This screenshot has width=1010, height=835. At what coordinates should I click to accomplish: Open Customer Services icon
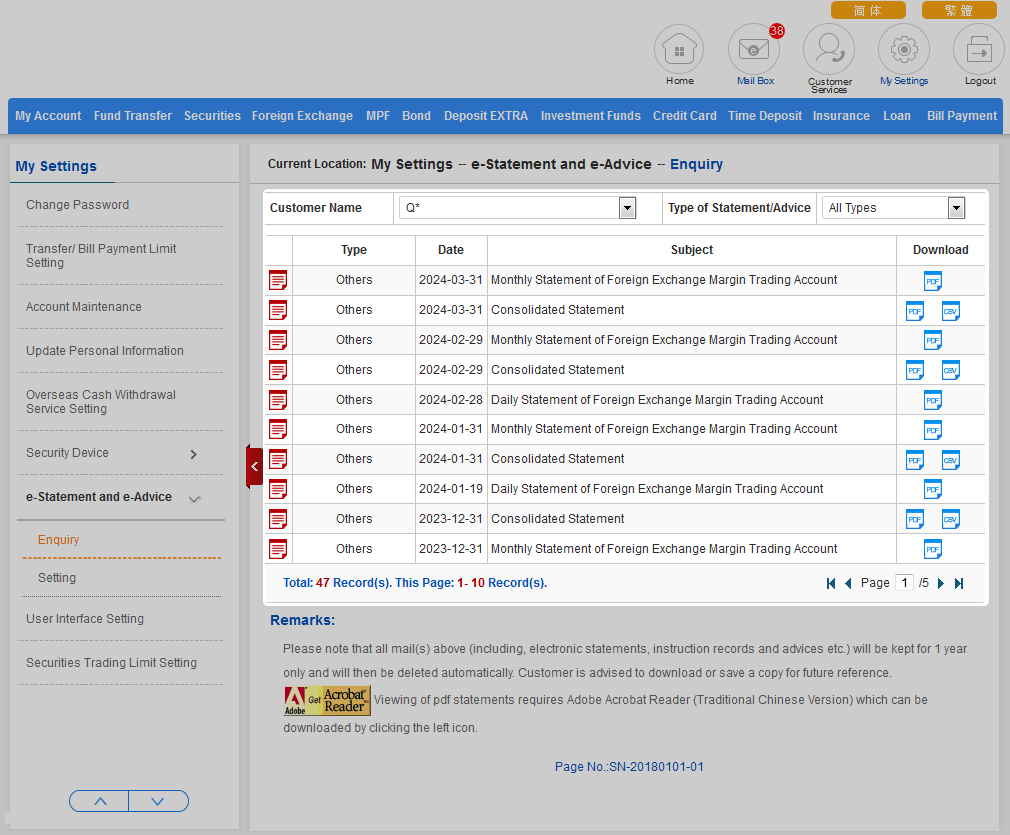click(x=829, y=49)
